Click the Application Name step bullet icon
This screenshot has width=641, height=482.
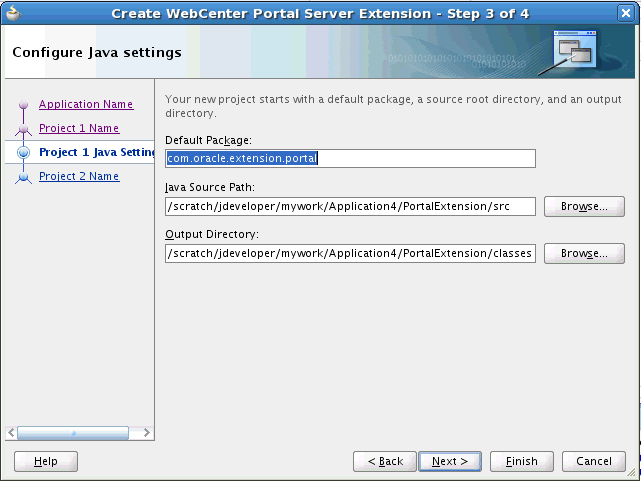point(23,104)
